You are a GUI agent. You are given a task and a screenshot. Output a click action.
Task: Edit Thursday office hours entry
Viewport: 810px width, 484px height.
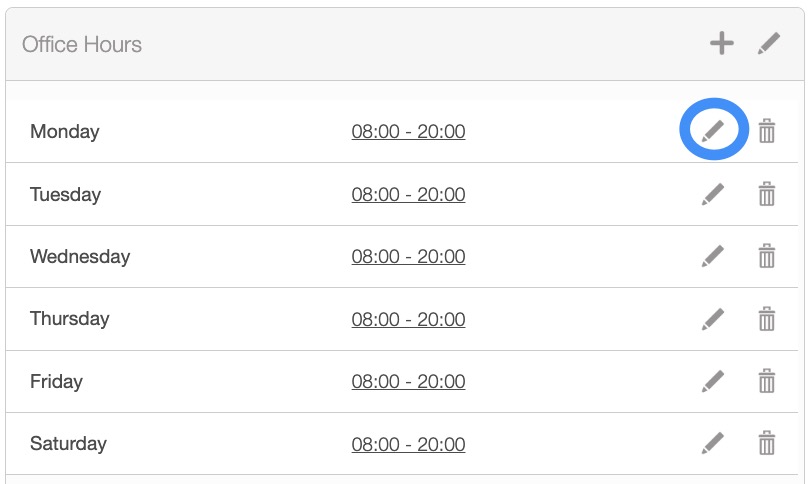pyautogui.click(x=713, y=319)
